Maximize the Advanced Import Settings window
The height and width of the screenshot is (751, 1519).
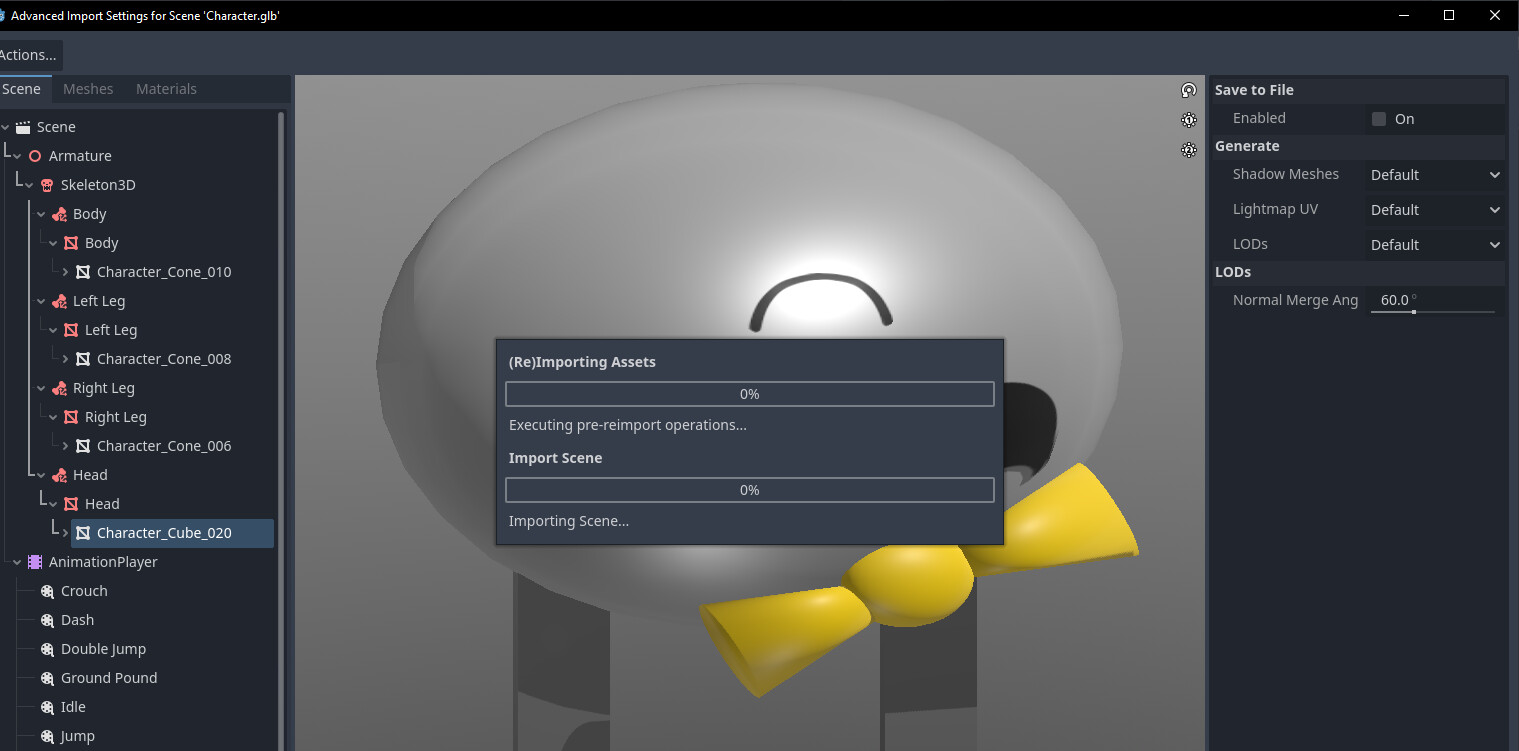(x=1449, y=15)
